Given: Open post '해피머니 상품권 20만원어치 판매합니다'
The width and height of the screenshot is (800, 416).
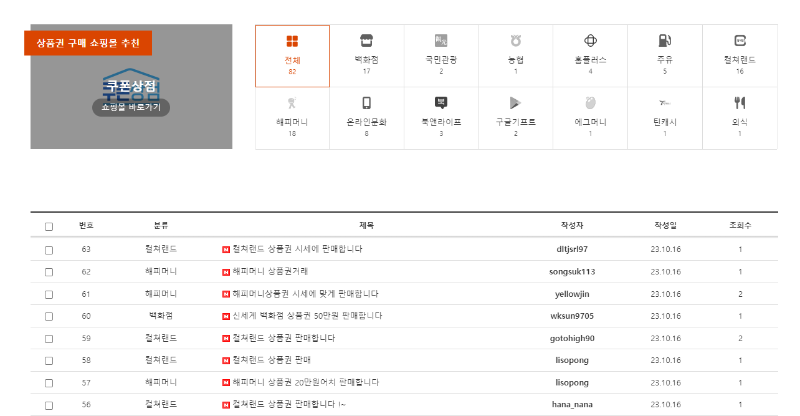Looking at the screenshot, I should tap(306, 382).
